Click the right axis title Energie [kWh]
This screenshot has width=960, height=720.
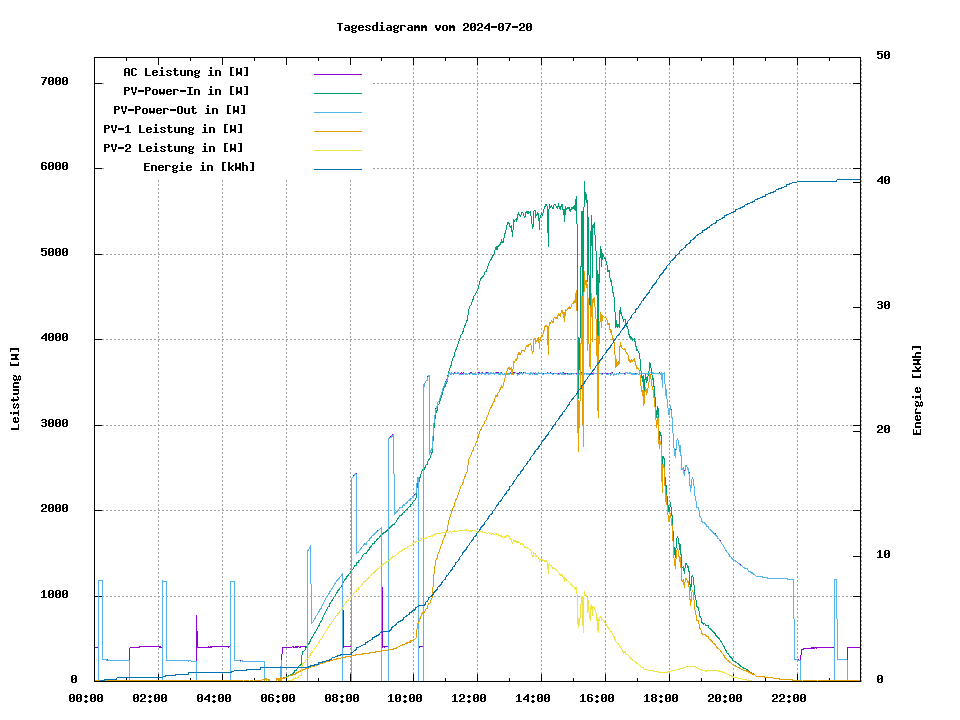917,390
